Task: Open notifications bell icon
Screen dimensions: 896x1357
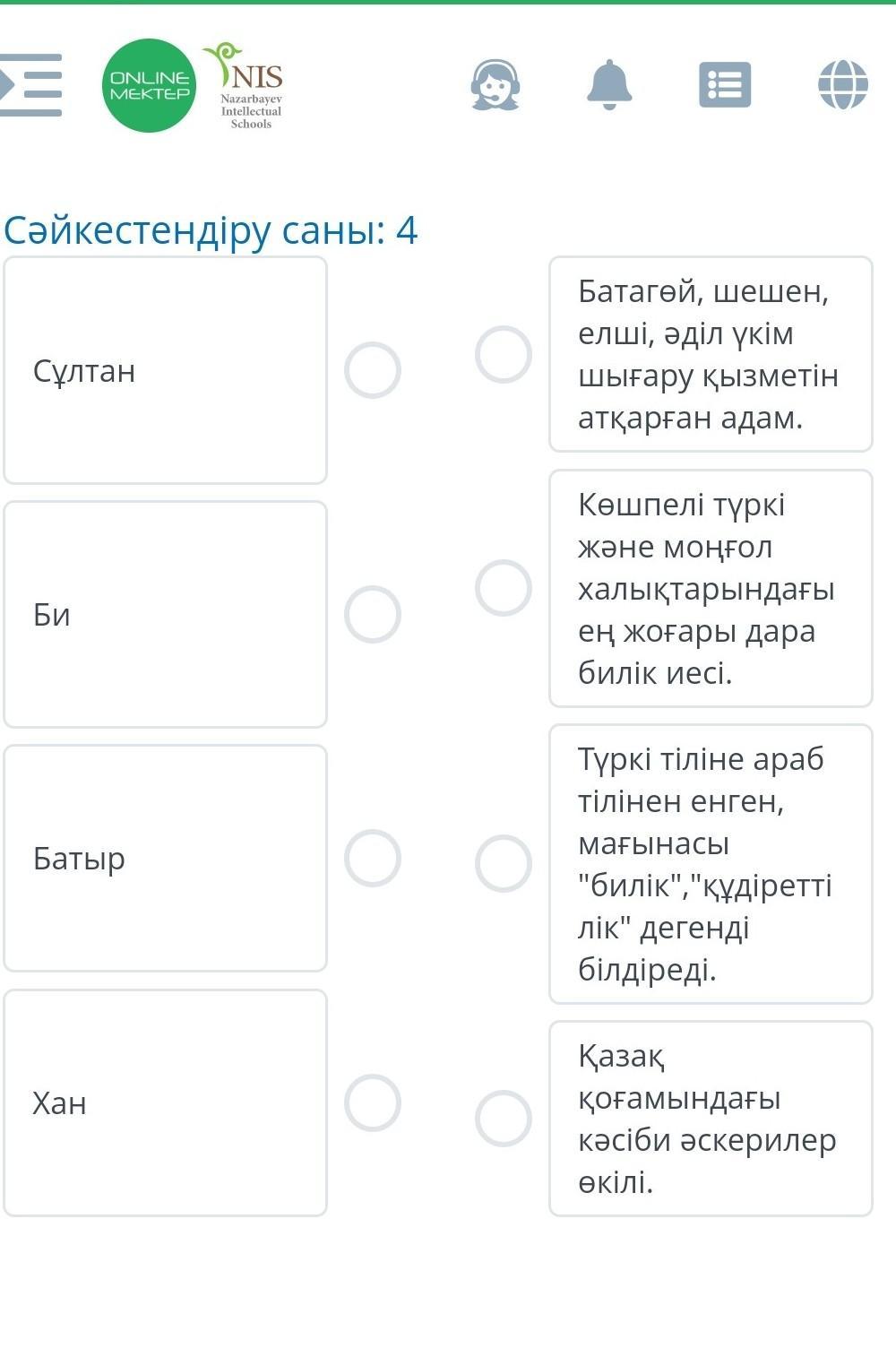Action: [609, 85]
